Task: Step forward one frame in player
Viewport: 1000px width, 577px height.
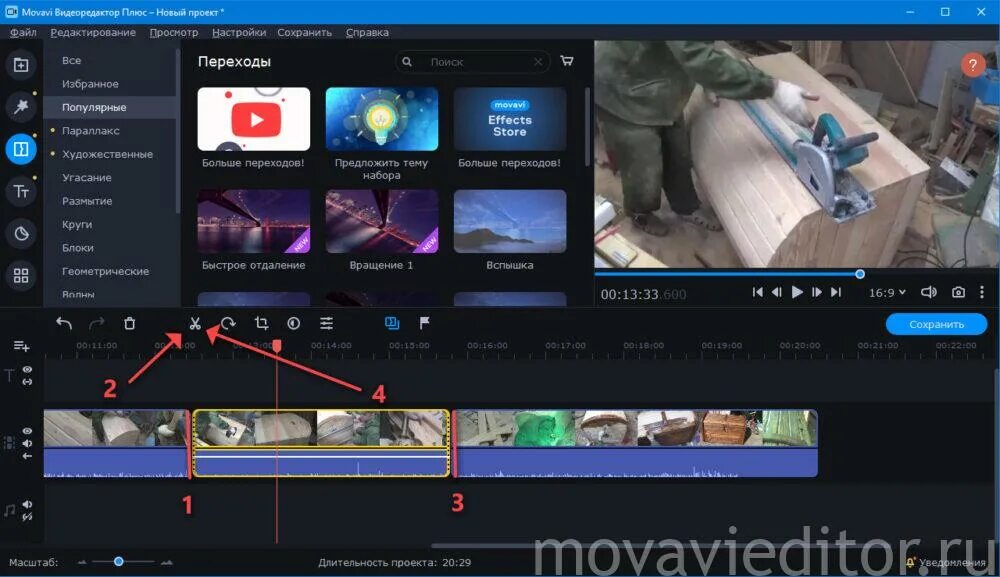Action: pos(816,292)
